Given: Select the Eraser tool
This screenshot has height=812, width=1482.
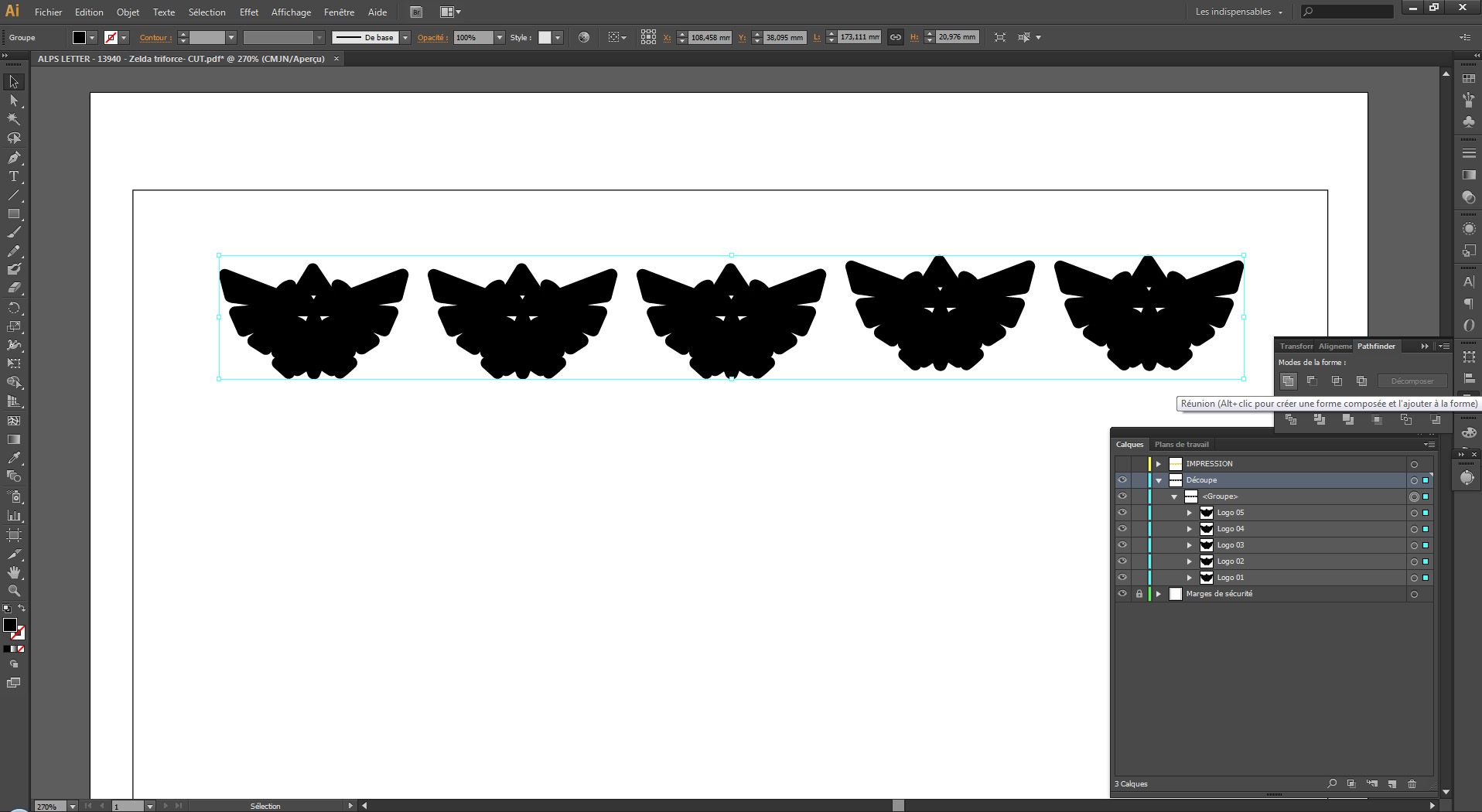Looking at the screenshot, I should (14, 288).
